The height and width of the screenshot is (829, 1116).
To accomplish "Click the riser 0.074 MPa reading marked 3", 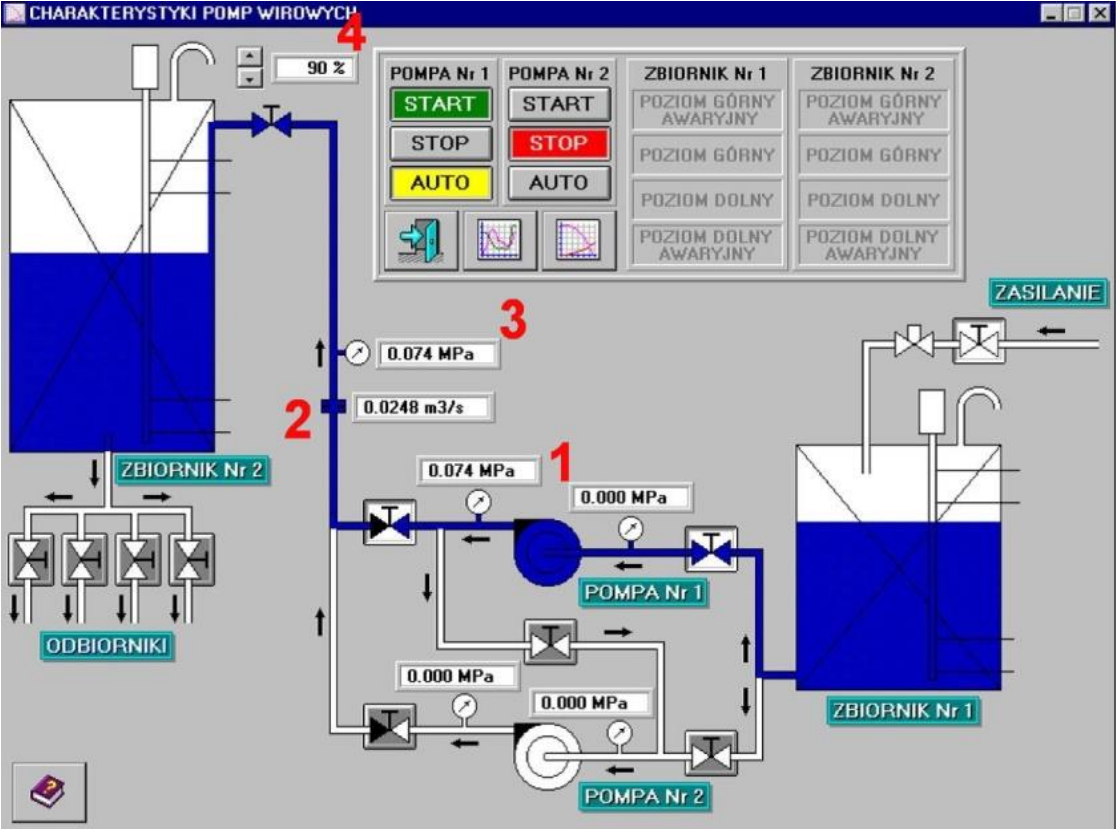I will (437, 354).
